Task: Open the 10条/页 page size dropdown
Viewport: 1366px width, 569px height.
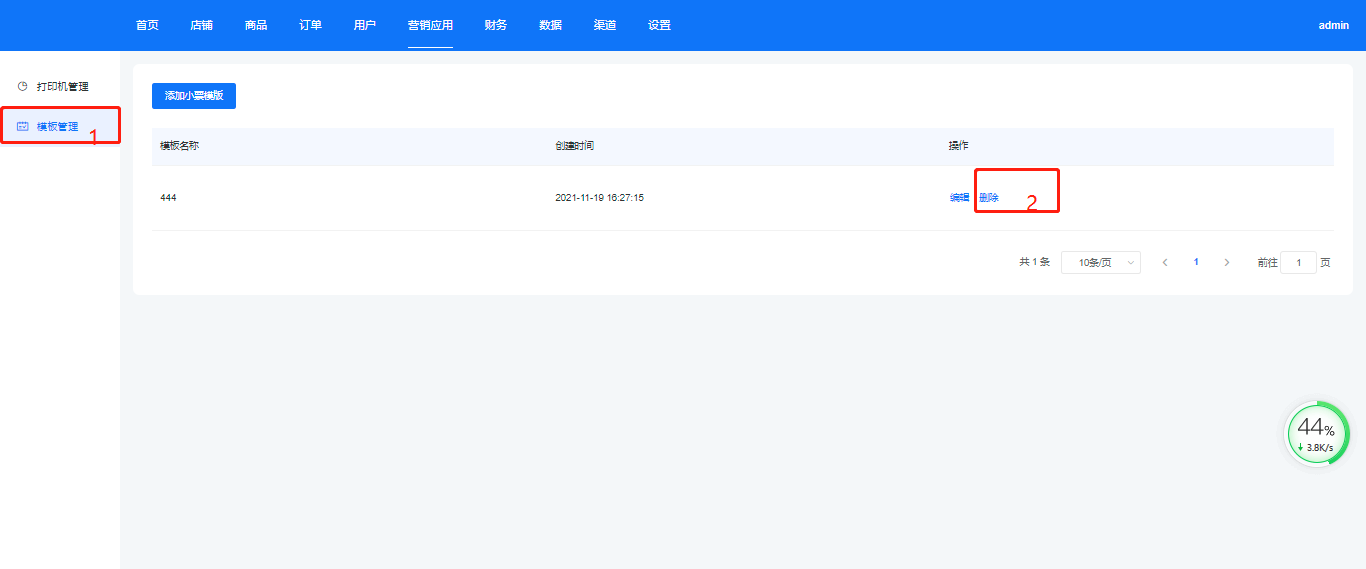Action: [1100, 262]
